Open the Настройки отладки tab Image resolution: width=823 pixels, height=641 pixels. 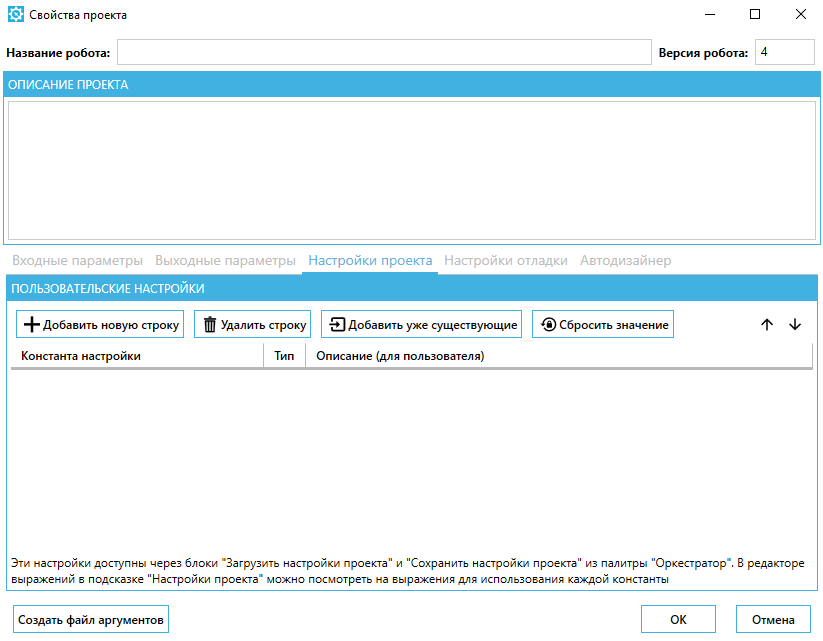click(x=506, y=260)
